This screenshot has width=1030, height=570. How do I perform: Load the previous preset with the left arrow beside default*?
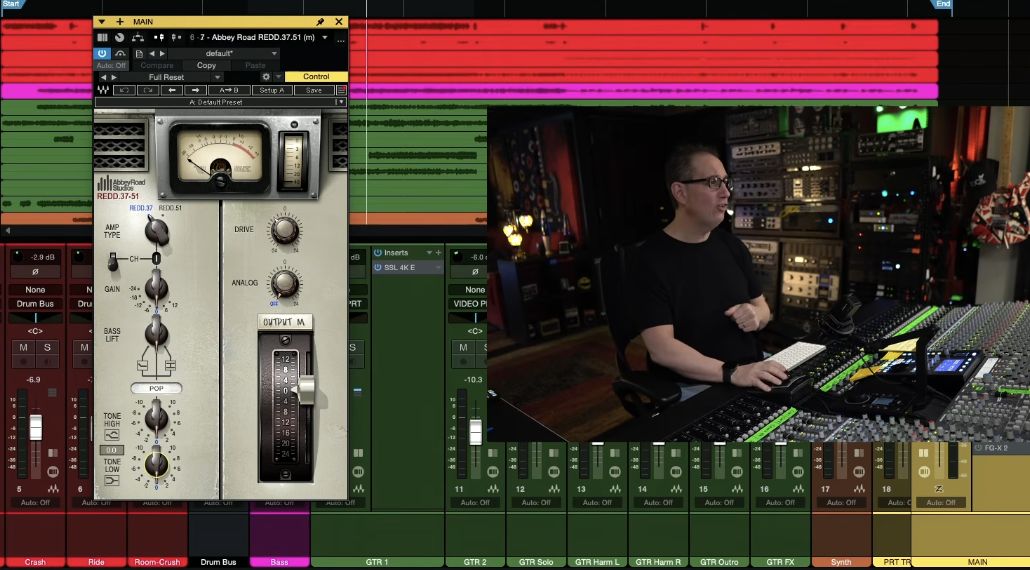pyautogui.click(x=152, y=53)
